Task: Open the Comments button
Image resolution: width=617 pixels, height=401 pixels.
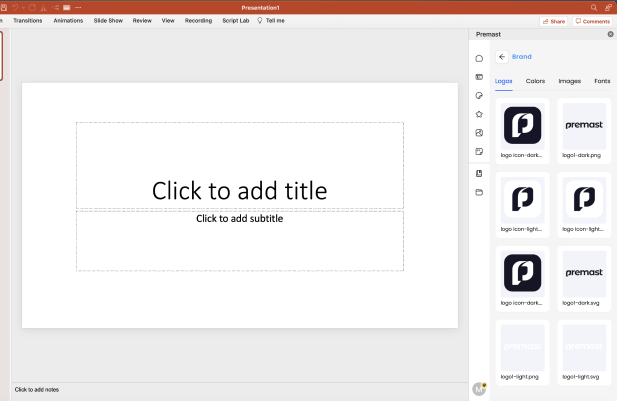Action: coord(592,21)
